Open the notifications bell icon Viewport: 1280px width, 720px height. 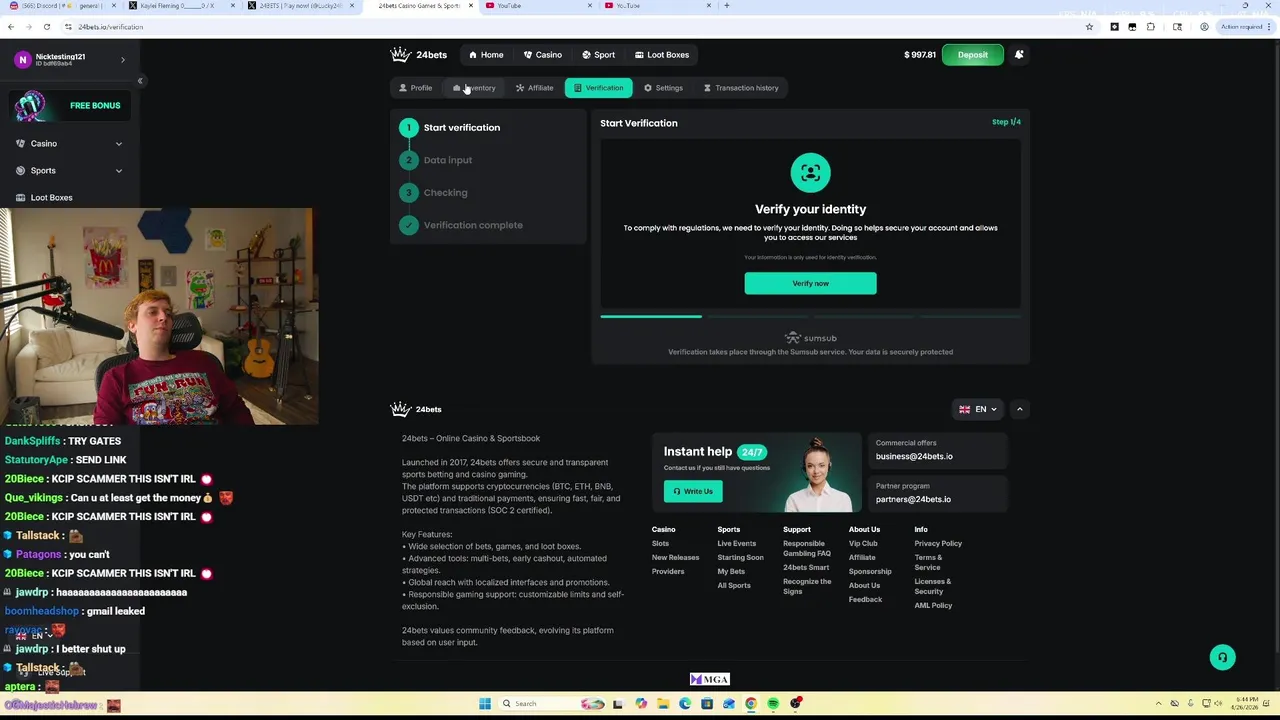[x=1019, y=55]
